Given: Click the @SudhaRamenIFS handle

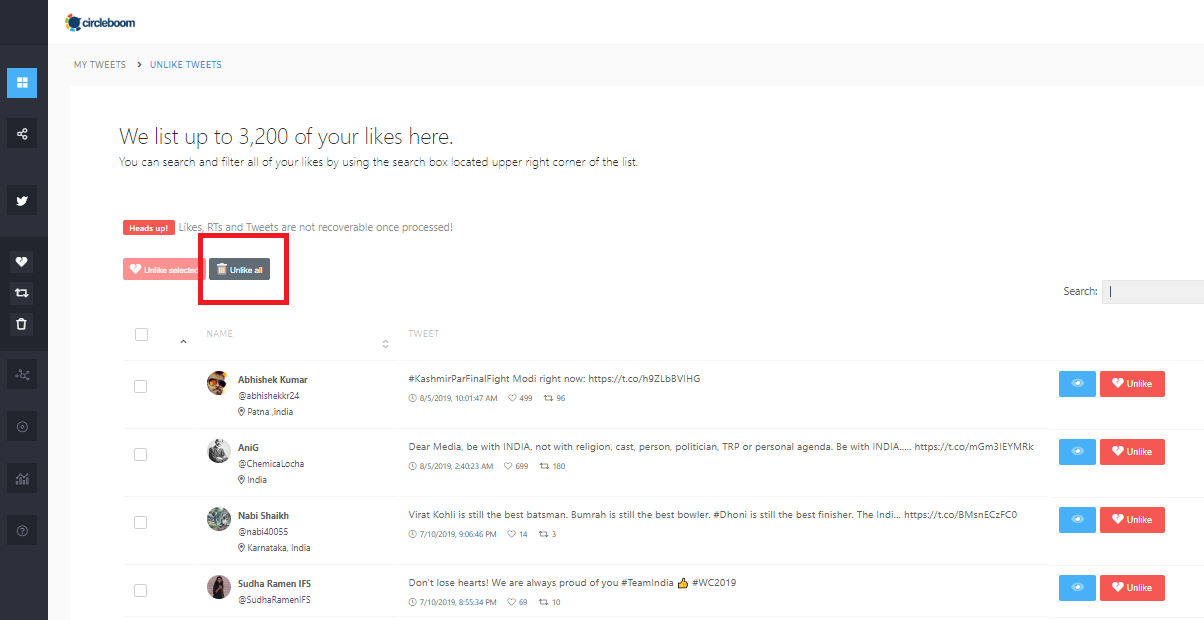Looking at the screenshot, I should [x=274, y=600].
